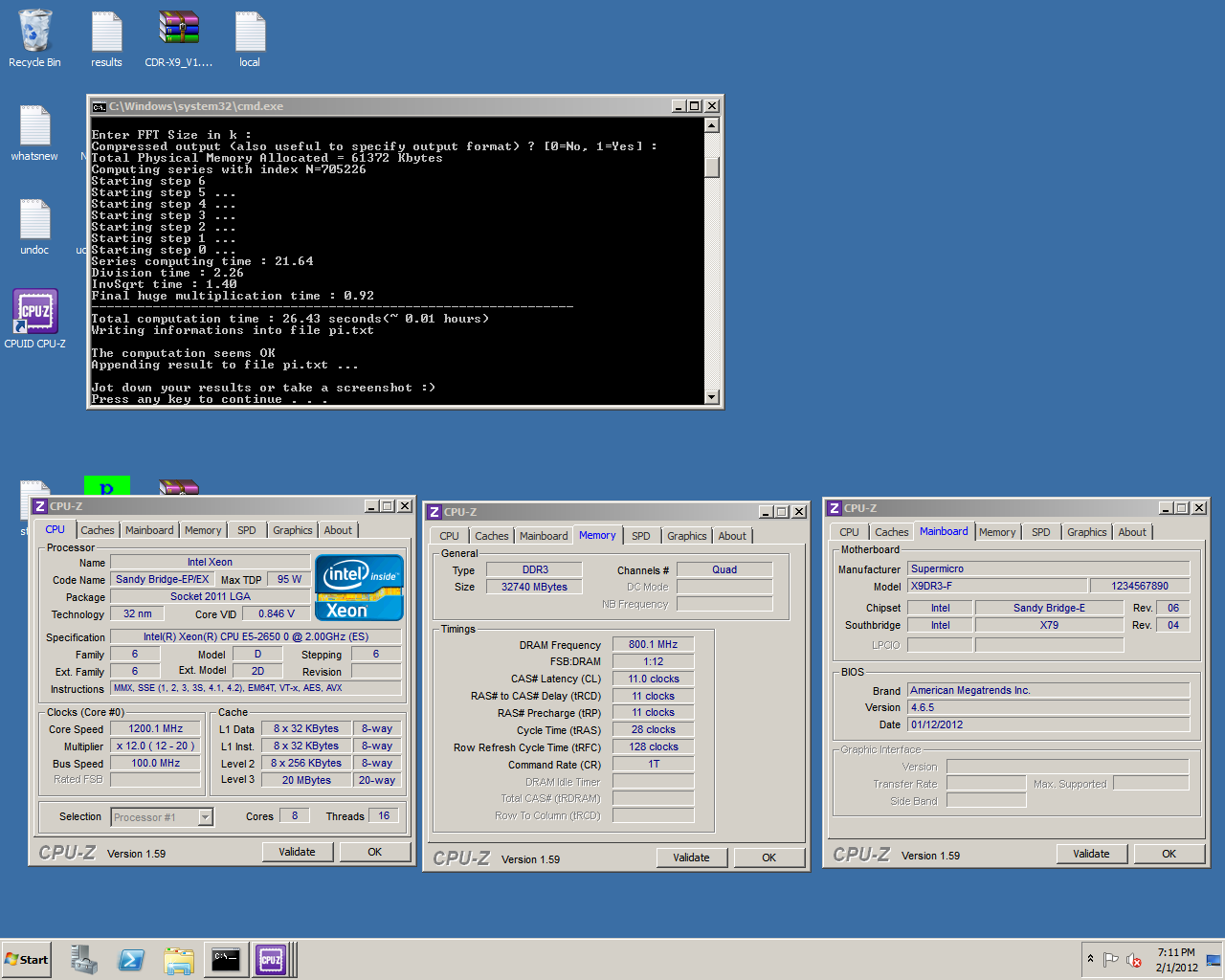Open Caches tab in middle CPU-Z window
Image resolution: width=1225 pixels, height=980 pixels.
[x=492, y=536]
